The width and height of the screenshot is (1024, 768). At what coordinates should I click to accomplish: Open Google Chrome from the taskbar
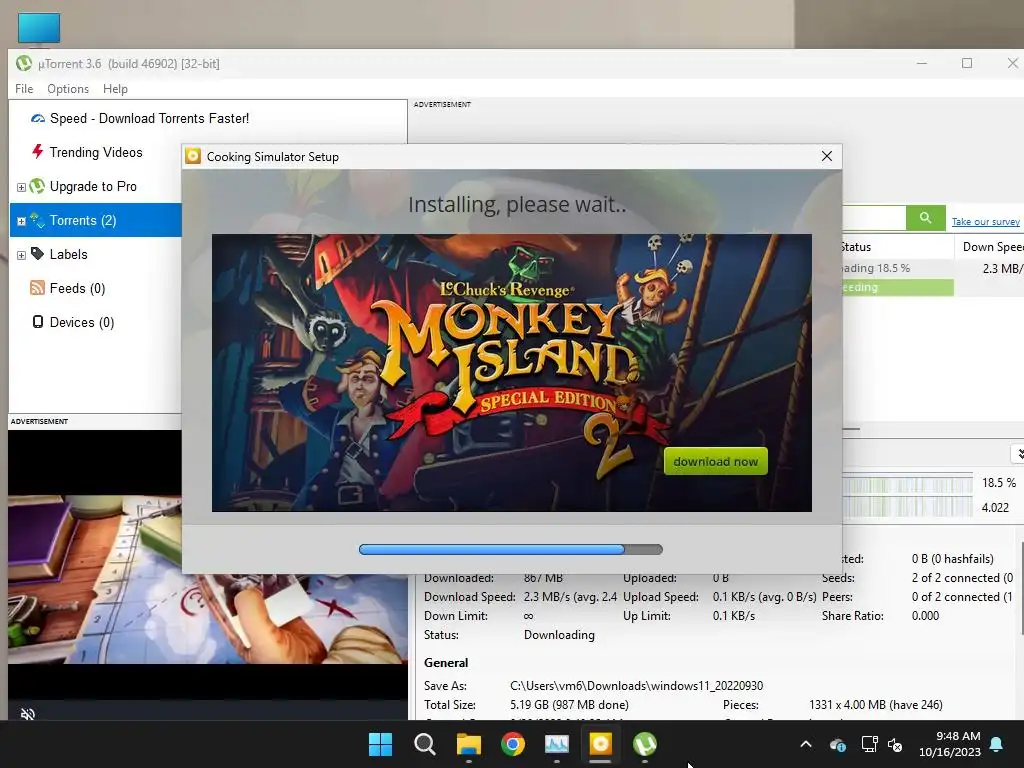tap(513, 744)
